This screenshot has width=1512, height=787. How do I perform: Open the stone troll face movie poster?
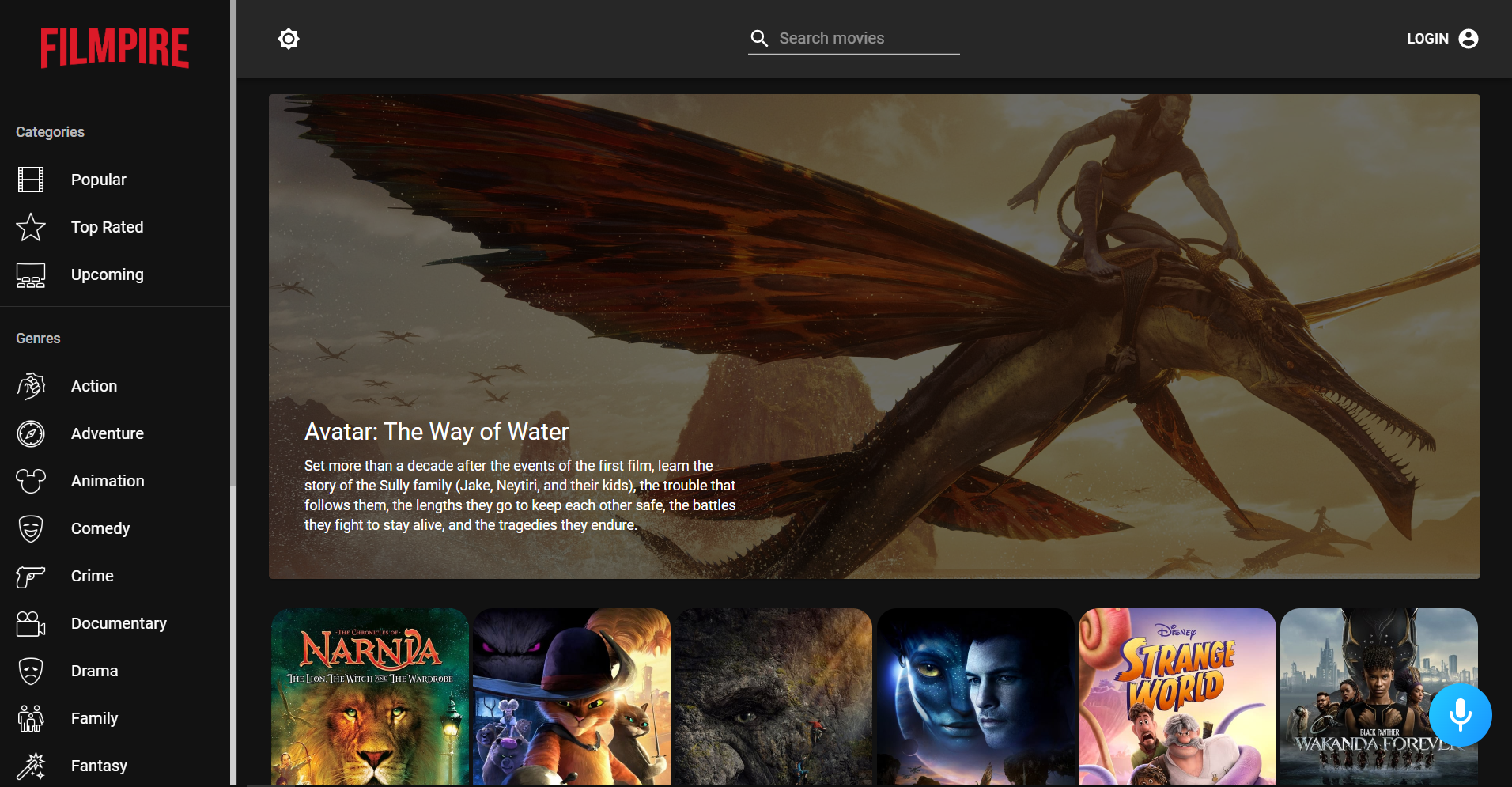[x=773, y=697]
